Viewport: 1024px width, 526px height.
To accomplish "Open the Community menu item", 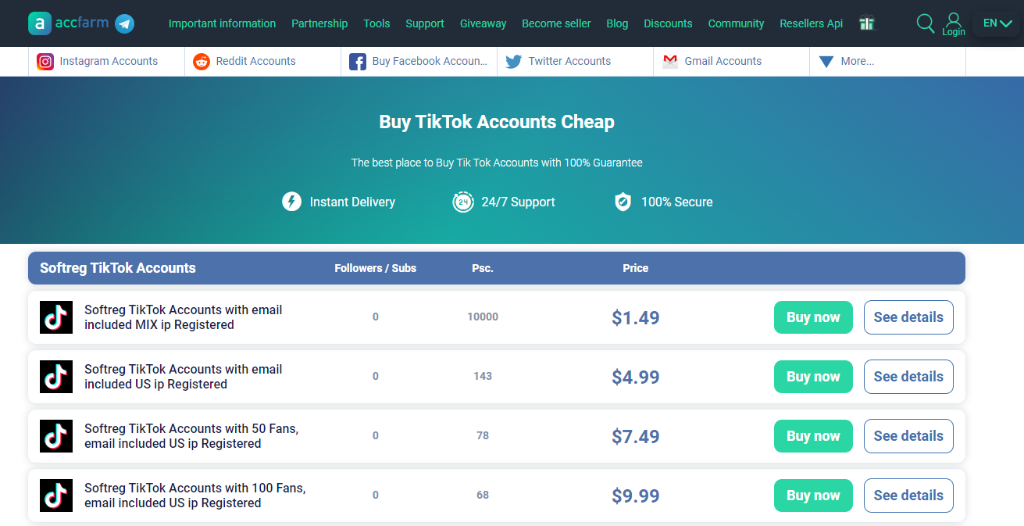I will tap(736, 24).
